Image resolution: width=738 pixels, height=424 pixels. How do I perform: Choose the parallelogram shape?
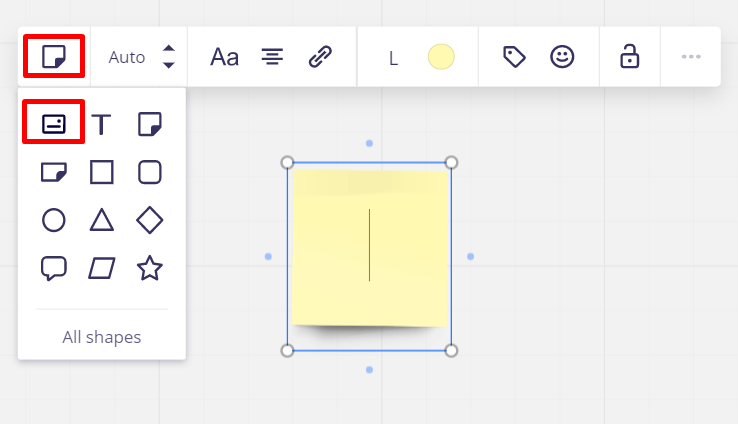(102, 268)
